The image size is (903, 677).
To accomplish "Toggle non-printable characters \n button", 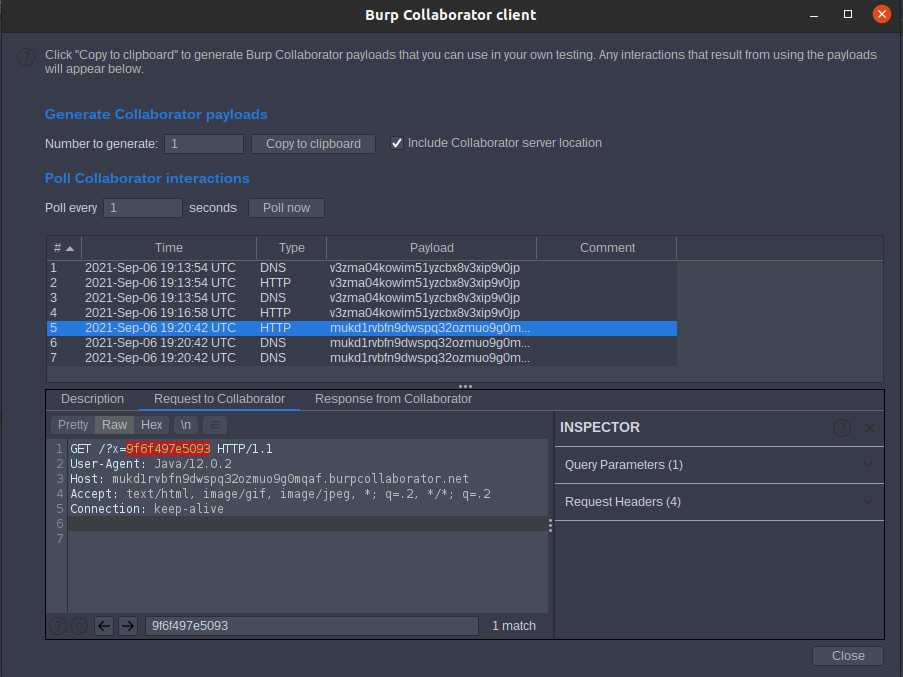I will tap(186, 425).
